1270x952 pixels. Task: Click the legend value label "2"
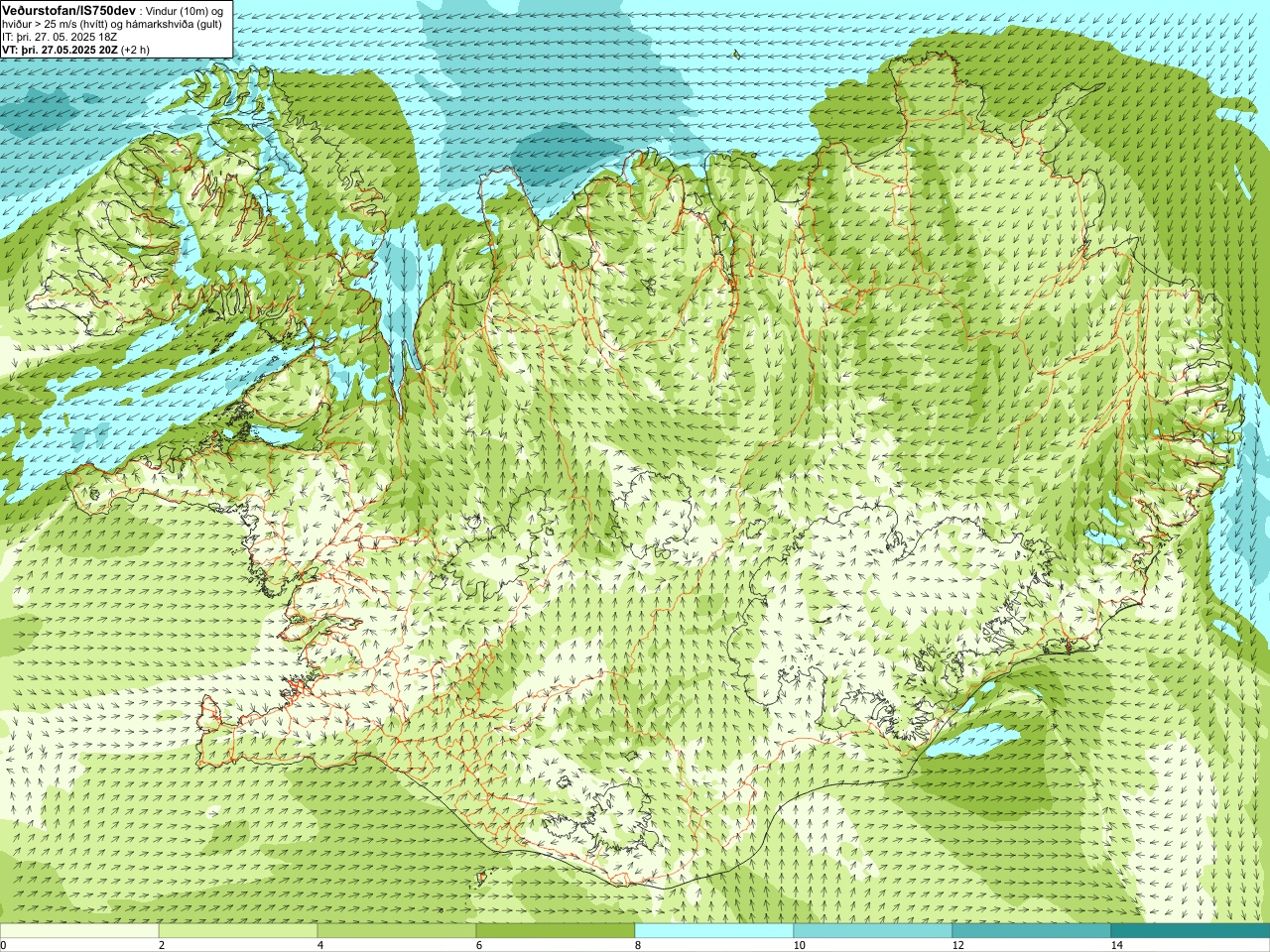[162, 945]
